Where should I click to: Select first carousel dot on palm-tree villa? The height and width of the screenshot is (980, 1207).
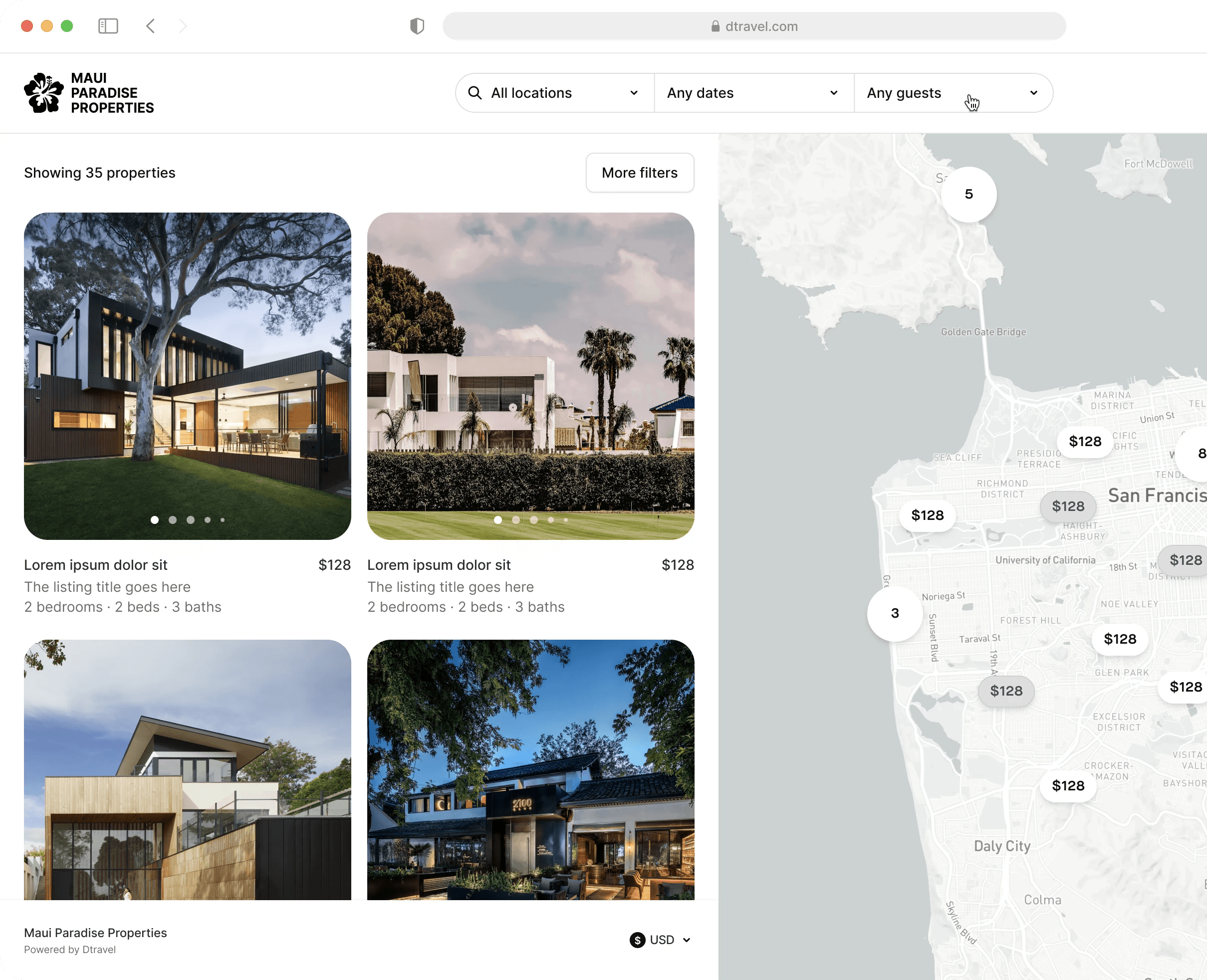click(498, 520)
